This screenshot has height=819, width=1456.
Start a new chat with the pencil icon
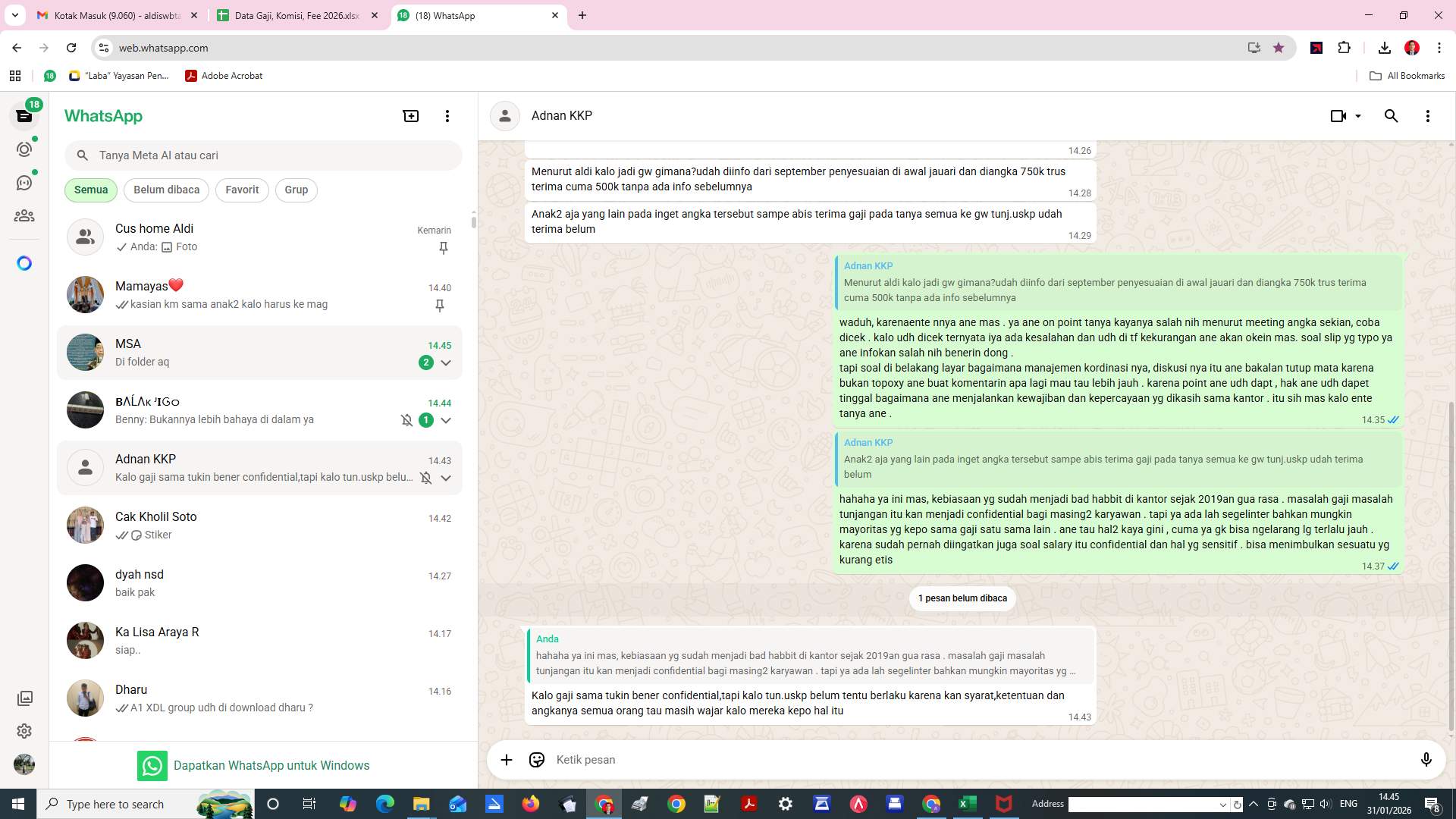410,115
